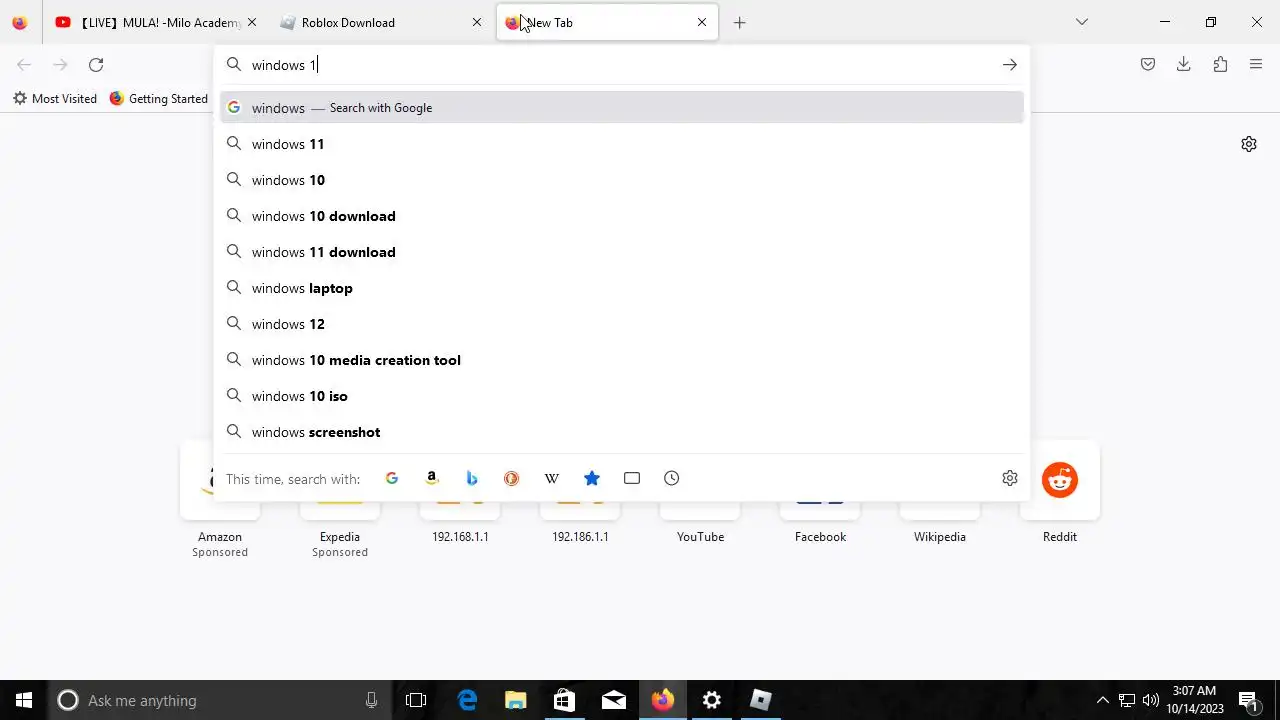Open Settings gear on taskbar

click(711, 700)
